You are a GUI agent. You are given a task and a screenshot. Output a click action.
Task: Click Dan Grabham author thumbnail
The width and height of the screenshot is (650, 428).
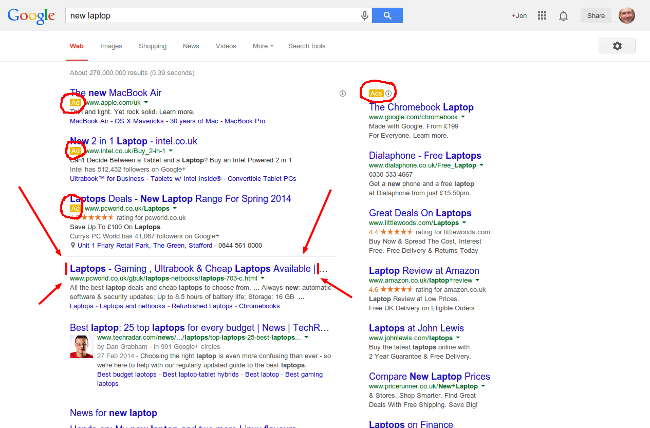pos(81,346)
